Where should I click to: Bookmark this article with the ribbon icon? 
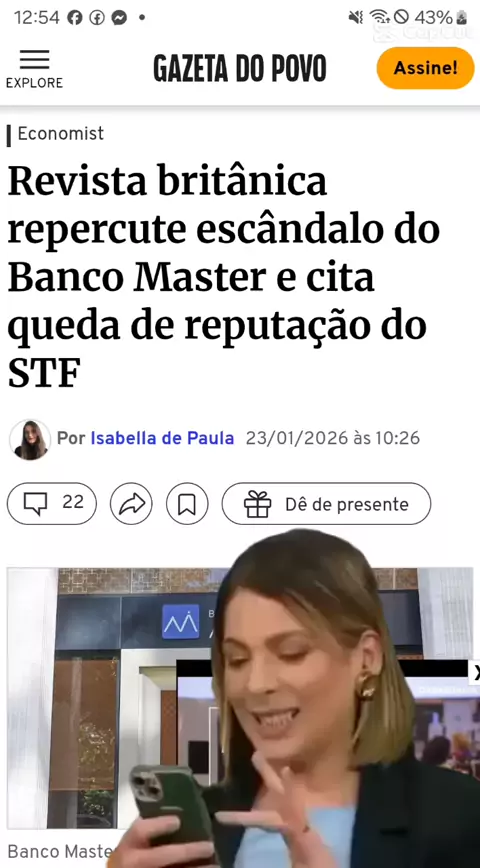point(187,503)
